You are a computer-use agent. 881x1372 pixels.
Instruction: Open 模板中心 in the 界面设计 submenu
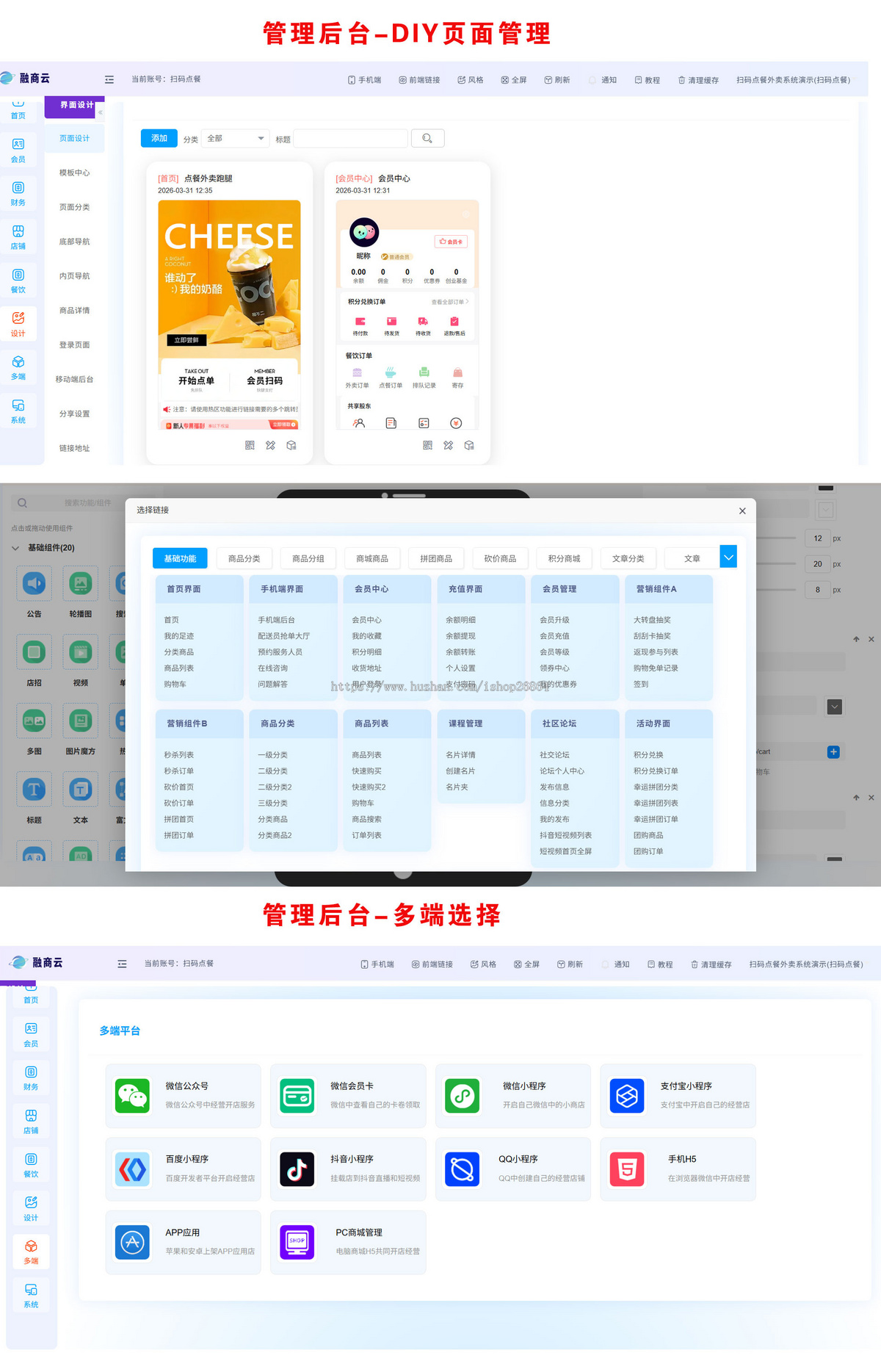[75, 173]
